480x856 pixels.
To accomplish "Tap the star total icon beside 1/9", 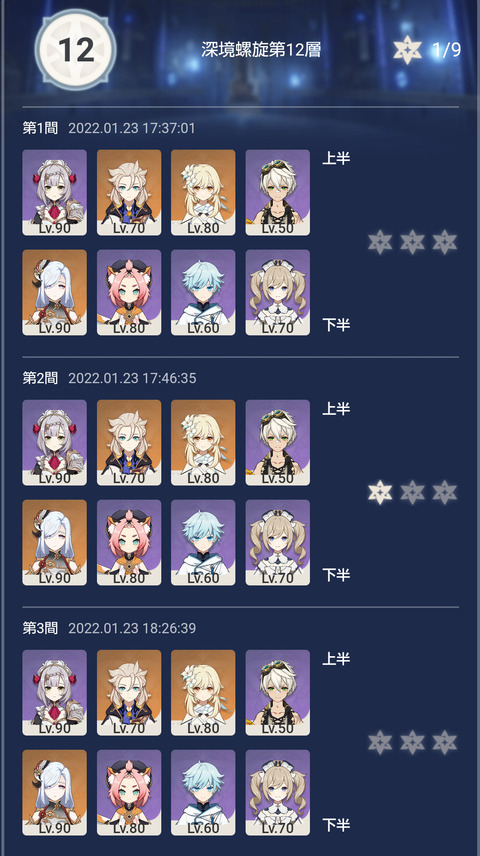I will pyautogui.click(x=408, y=50).
